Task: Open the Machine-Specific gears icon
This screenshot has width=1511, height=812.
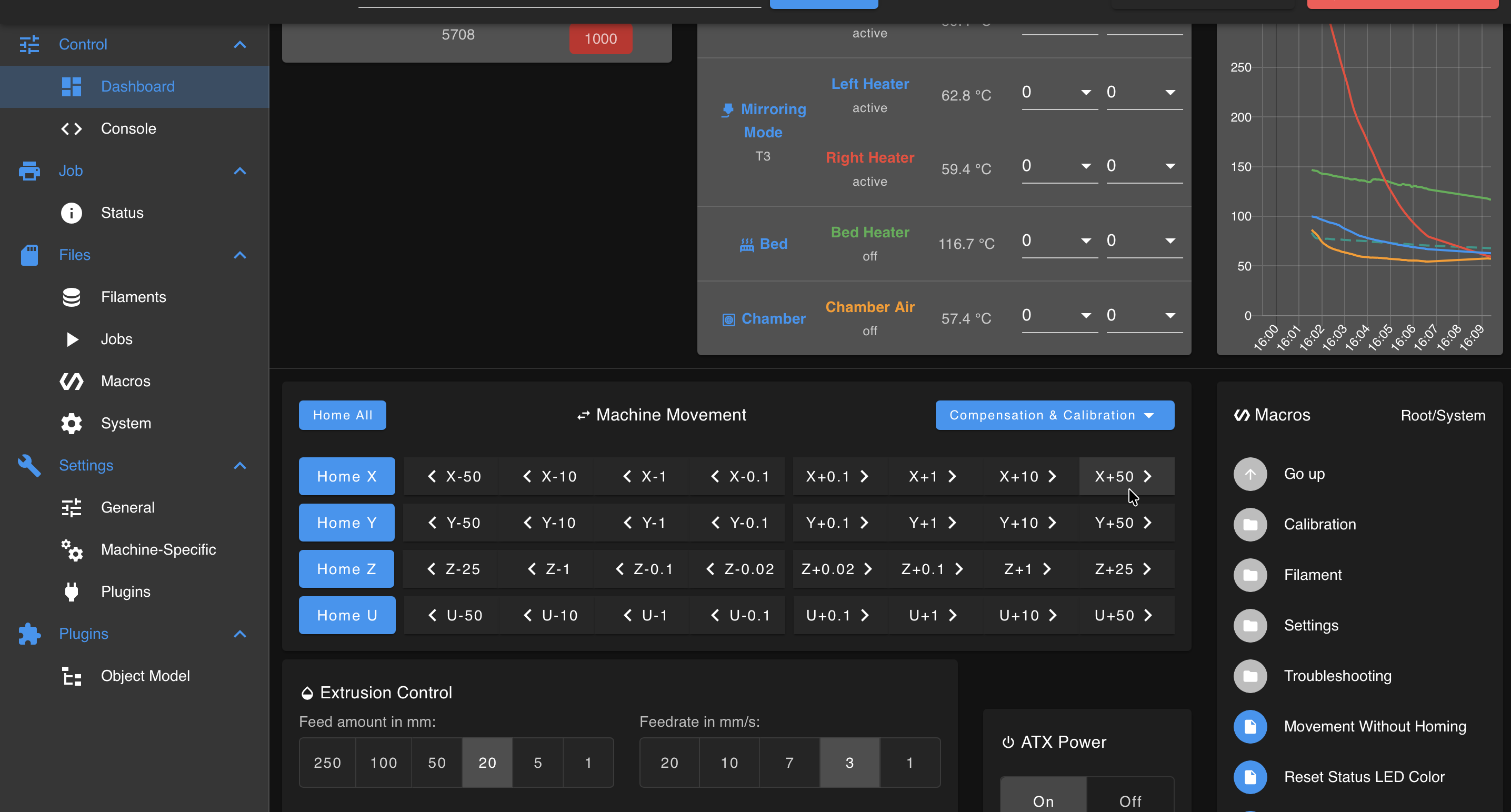Action: 72,550
